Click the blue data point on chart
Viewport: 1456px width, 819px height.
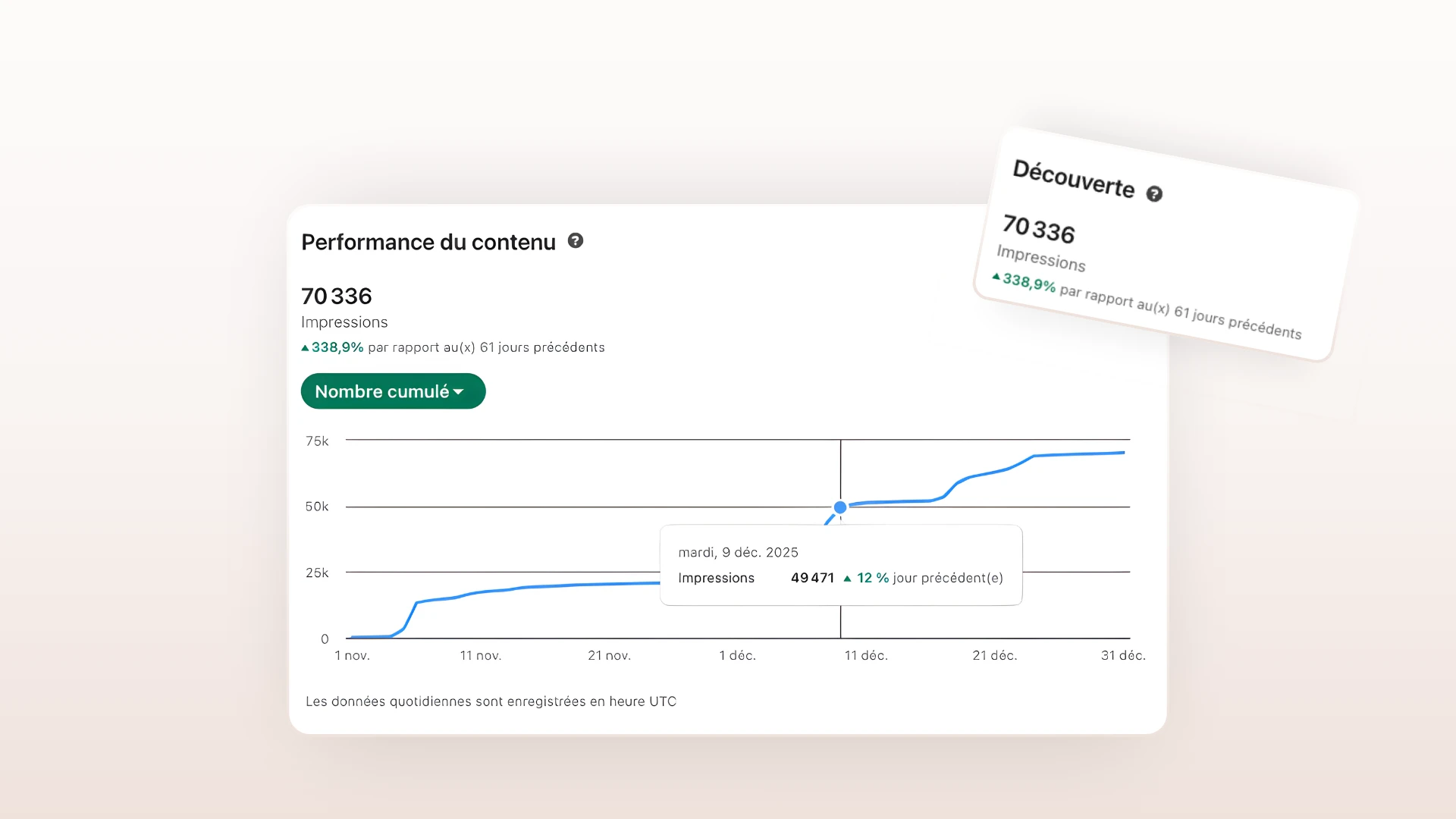(x=840, y=507)
